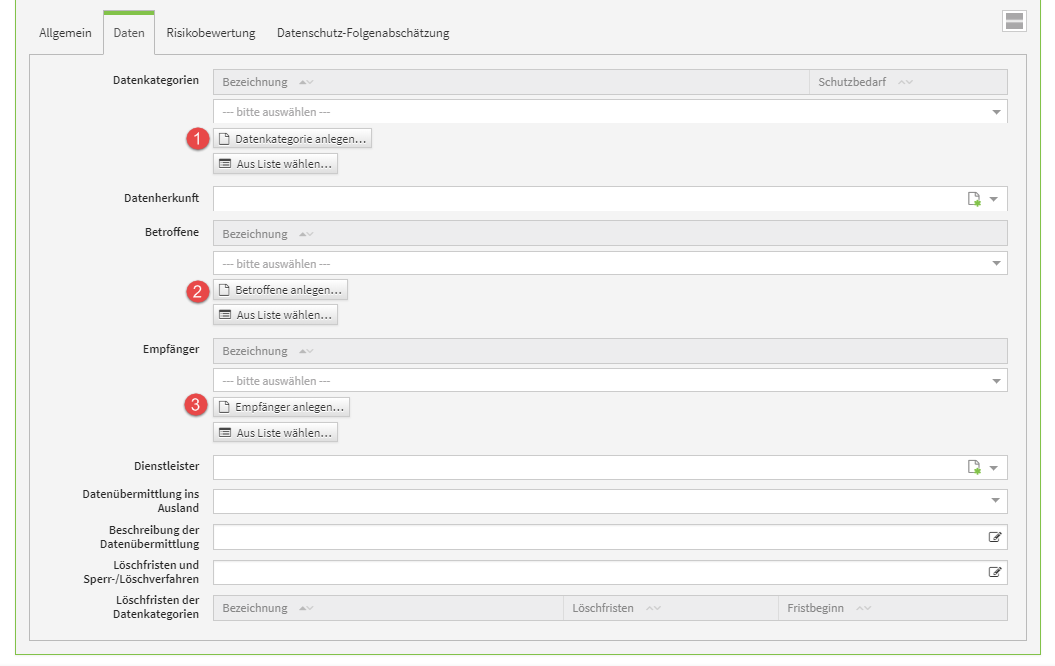Image resolution: width=1055 pixels, height=666 pixels.
Task: Sort by Löschfristen column arrows
Action: pyautogui.click(x=653, y=608)
